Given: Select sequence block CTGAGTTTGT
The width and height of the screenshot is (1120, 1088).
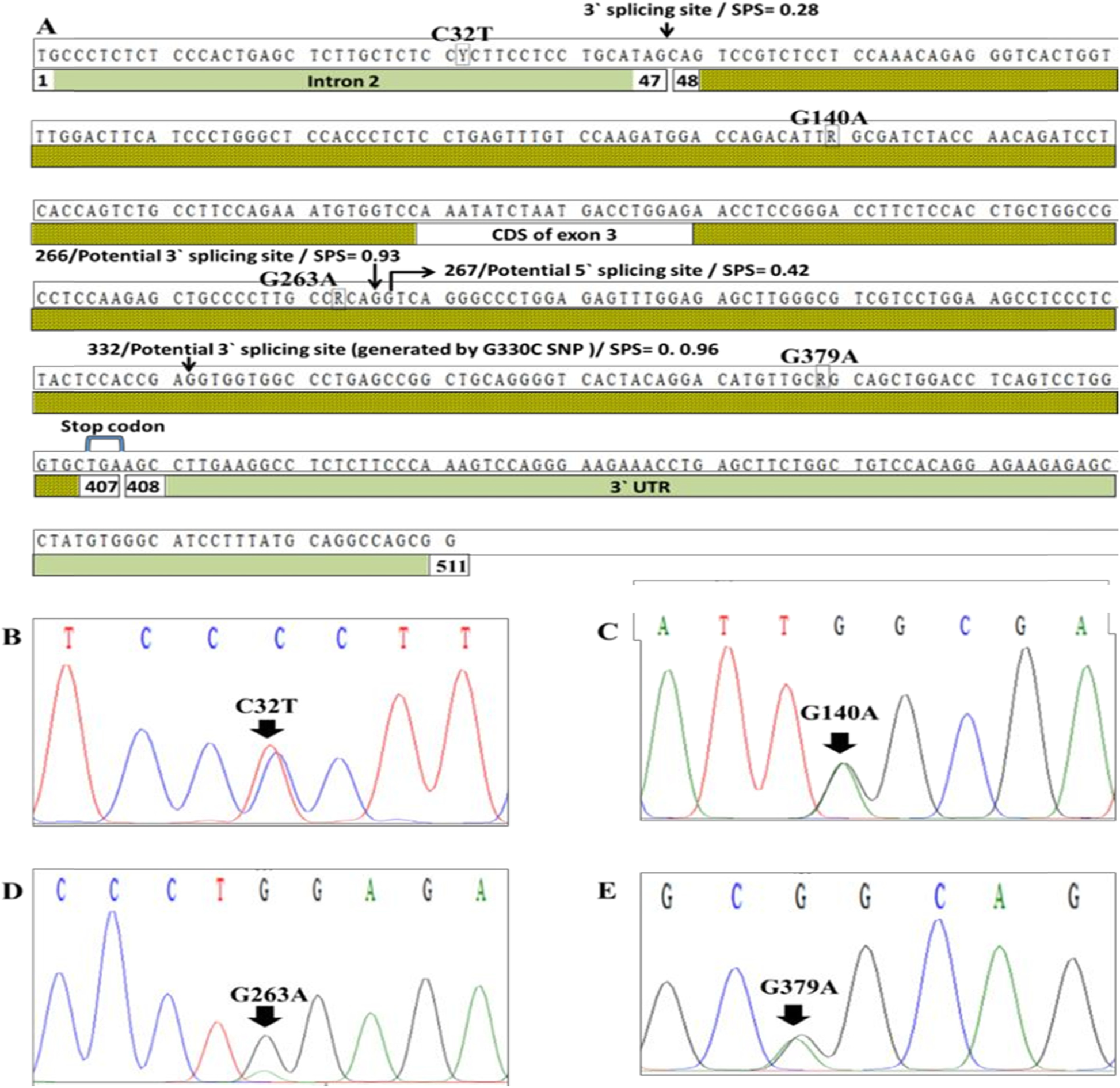Looking at the screenshot, I should 504,136.
